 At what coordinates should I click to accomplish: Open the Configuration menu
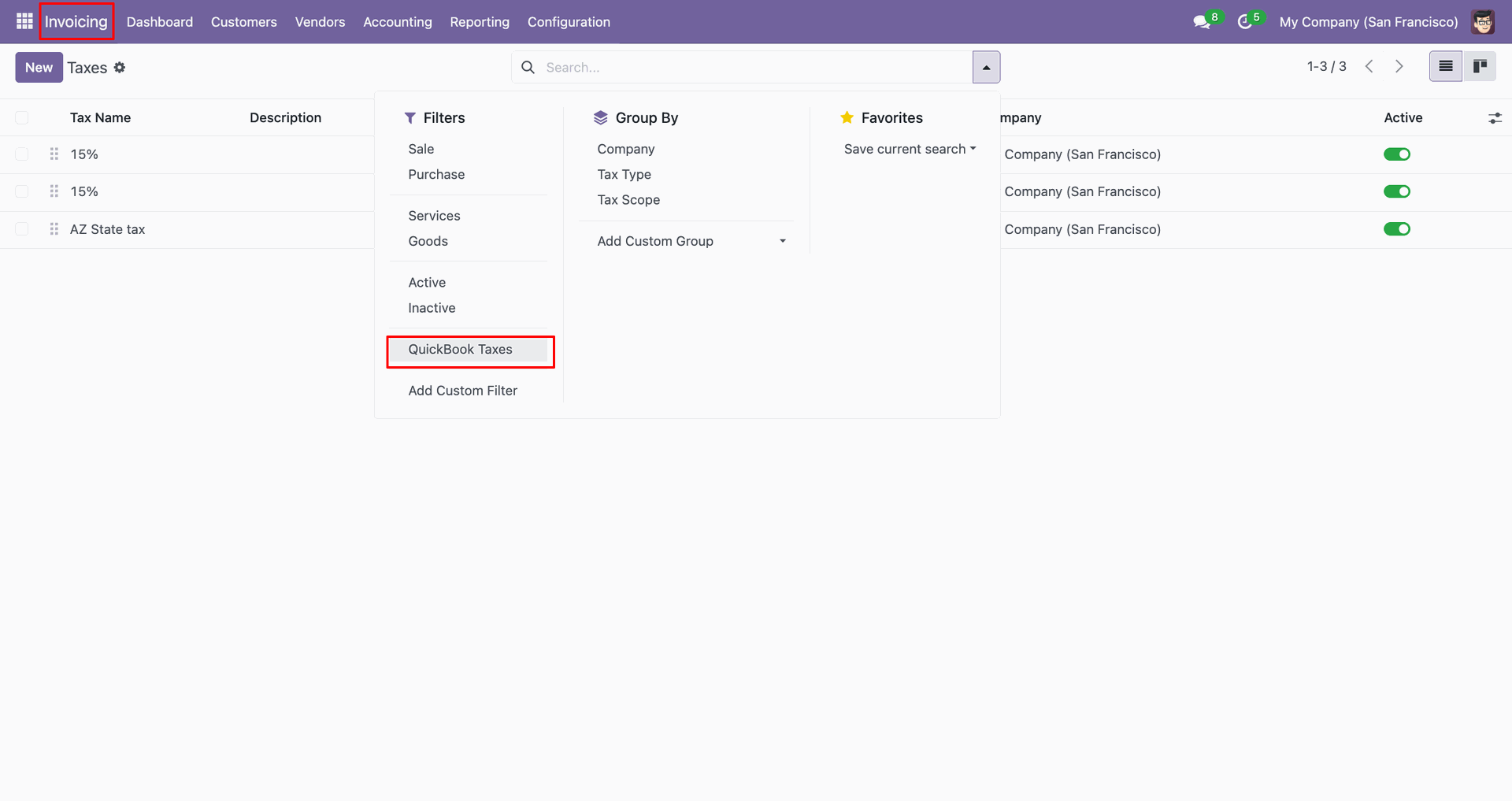569,22
